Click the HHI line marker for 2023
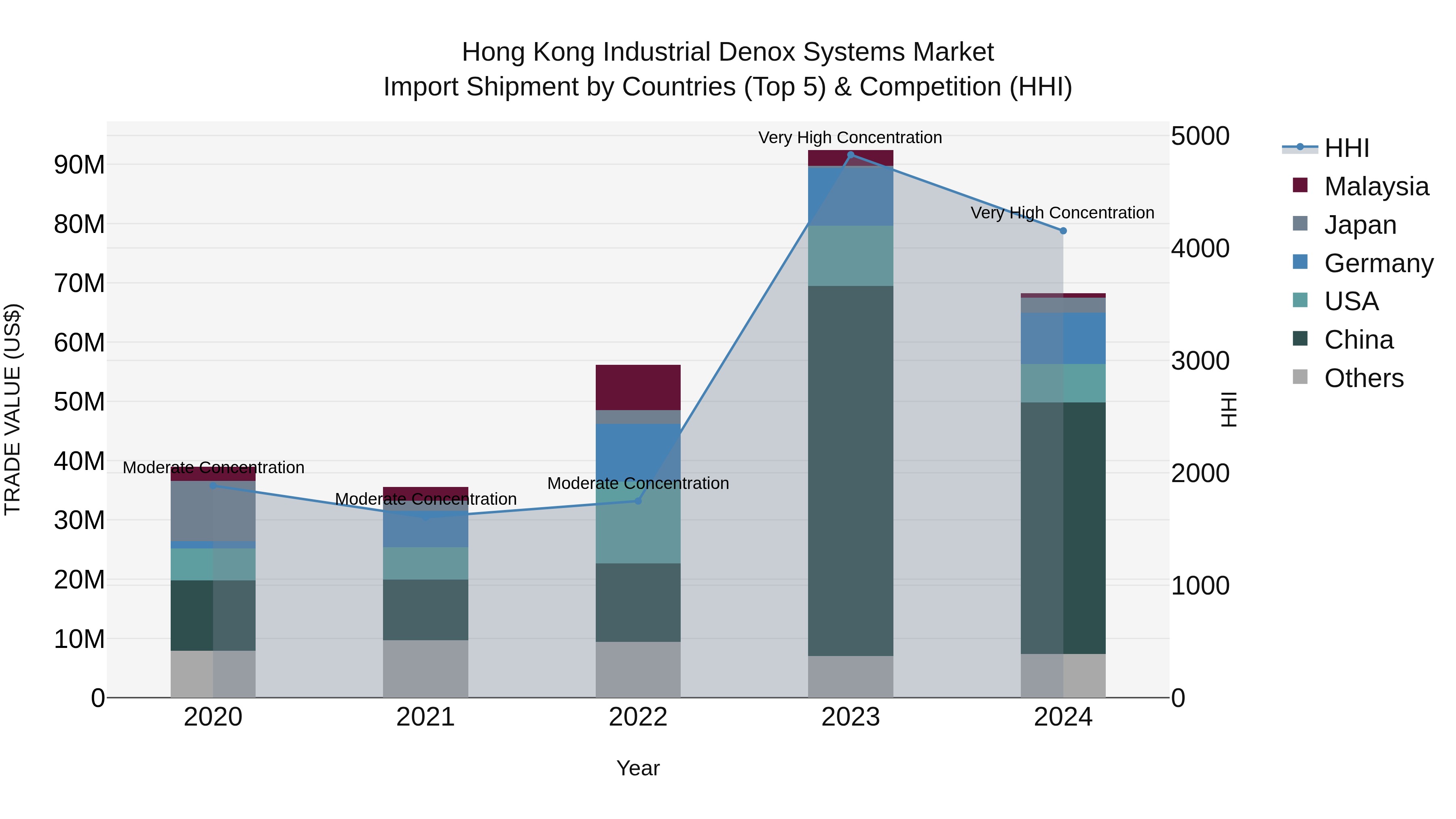Screen dimensions: 1456x819 (x=851, y=155)
